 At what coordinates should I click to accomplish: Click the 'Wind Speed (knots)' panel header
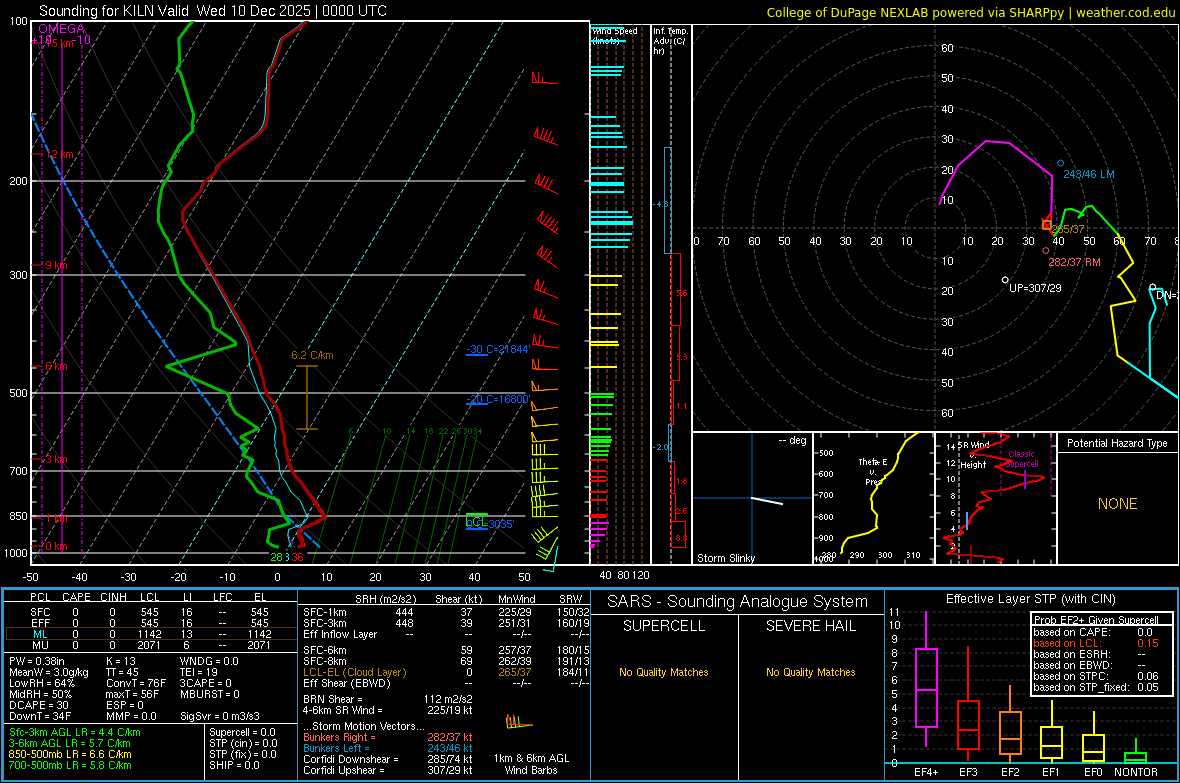(614, 35)
